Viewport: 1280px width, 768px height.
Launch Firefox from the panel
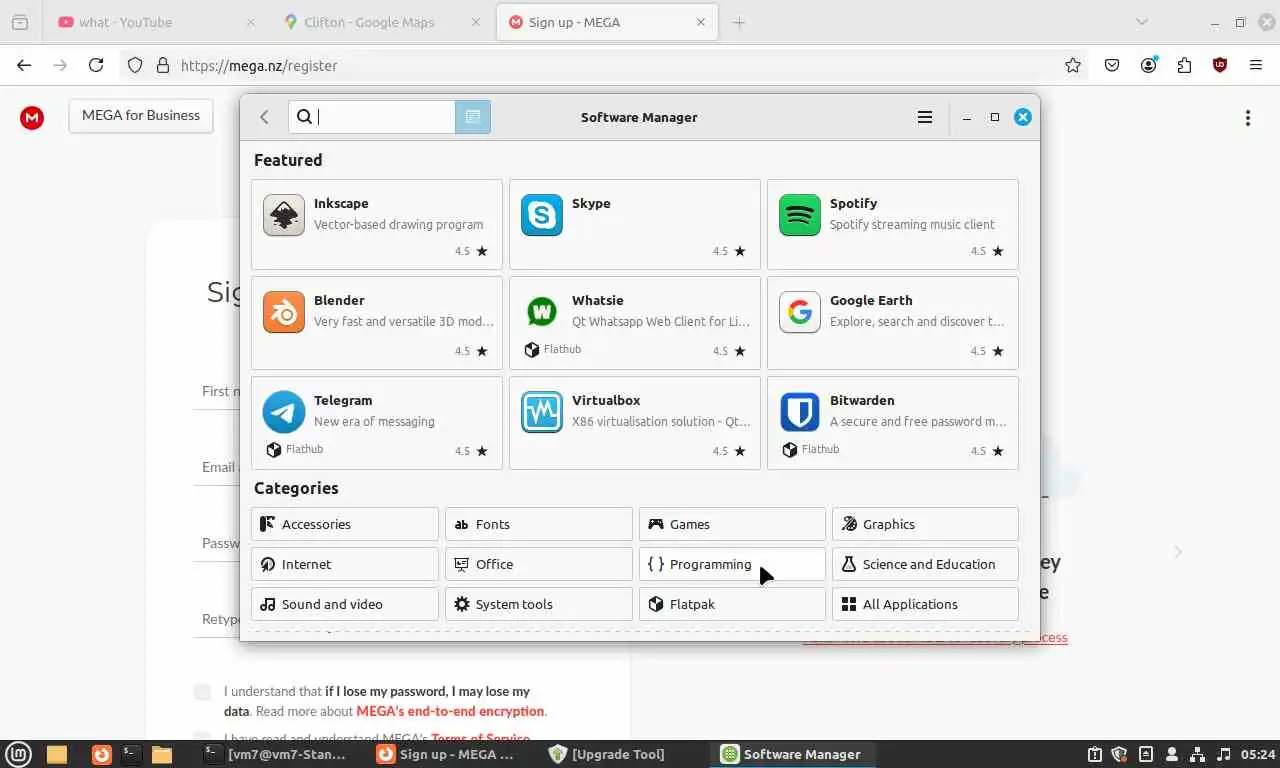tap(101, 754)
